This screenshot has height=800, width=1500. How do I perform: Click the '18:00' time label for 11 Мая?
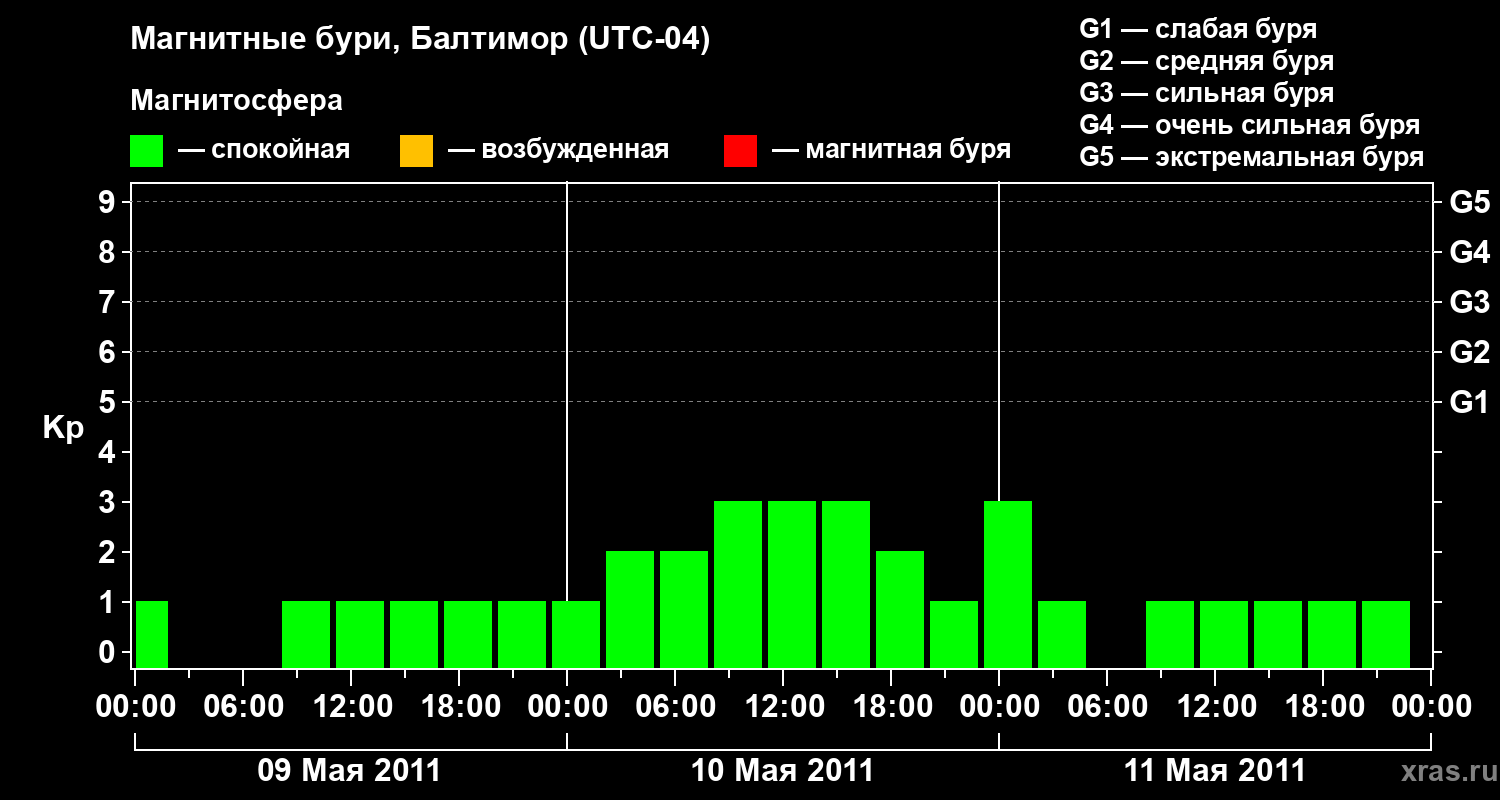1323,706
